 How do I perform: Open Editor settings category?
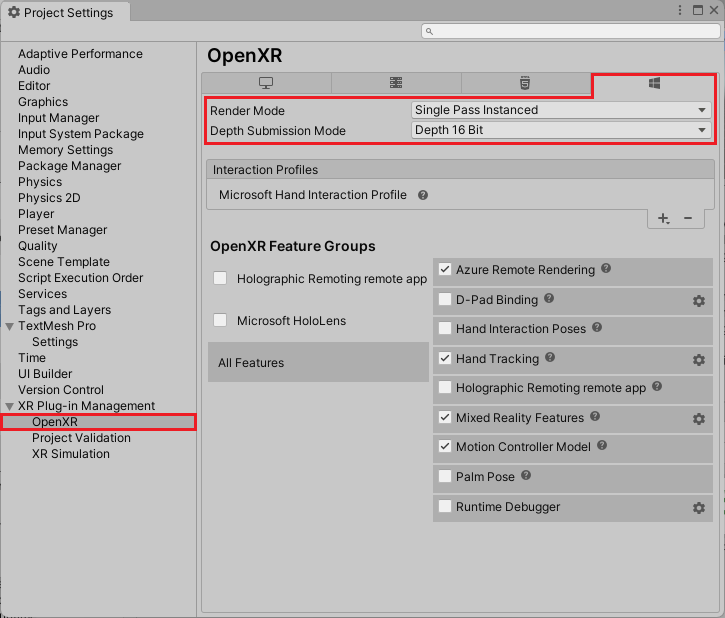tap(34, 86)
